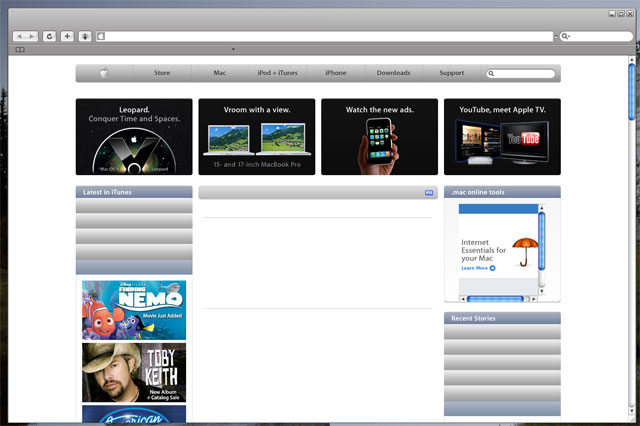
Task: Open the iPhone tab
Action: click(x=336, y=73)
